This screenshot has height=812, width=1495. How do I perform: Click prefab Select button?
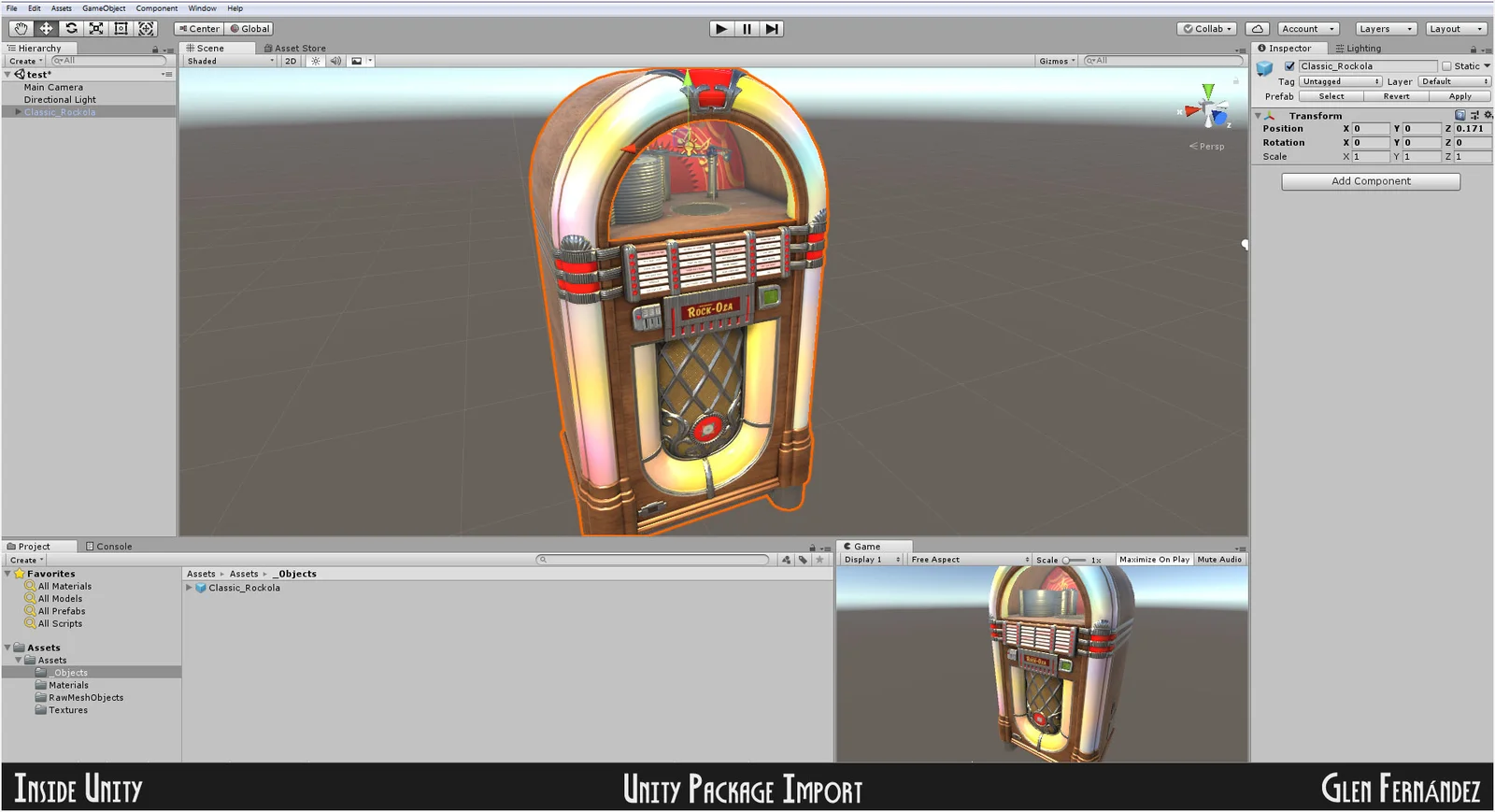(x=1331, y=96)
